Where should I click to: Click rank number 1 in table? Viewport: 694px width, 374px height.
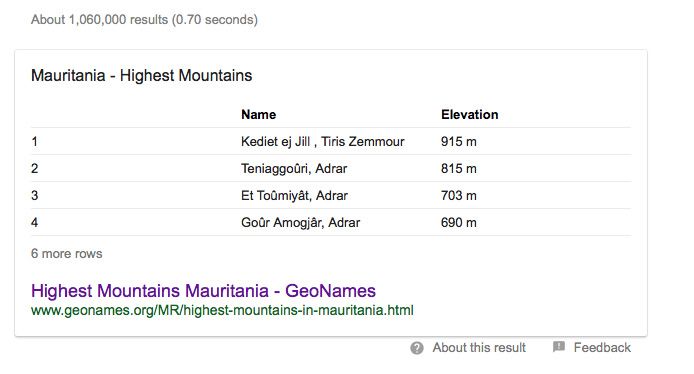pyautogui.click(x=35, y=142)
